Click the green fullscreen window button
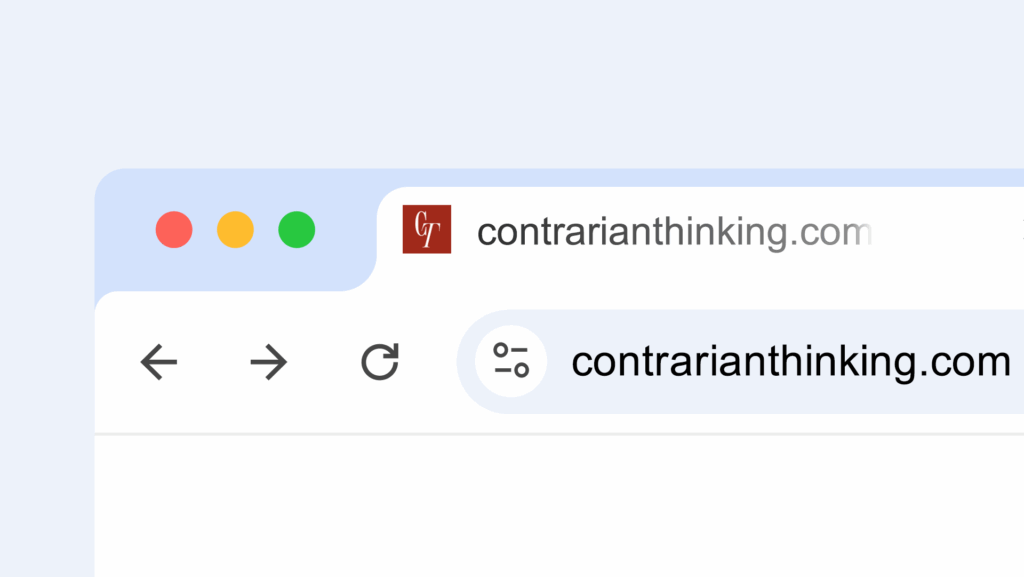This screenshot has width=1024, height=577. 297,230
